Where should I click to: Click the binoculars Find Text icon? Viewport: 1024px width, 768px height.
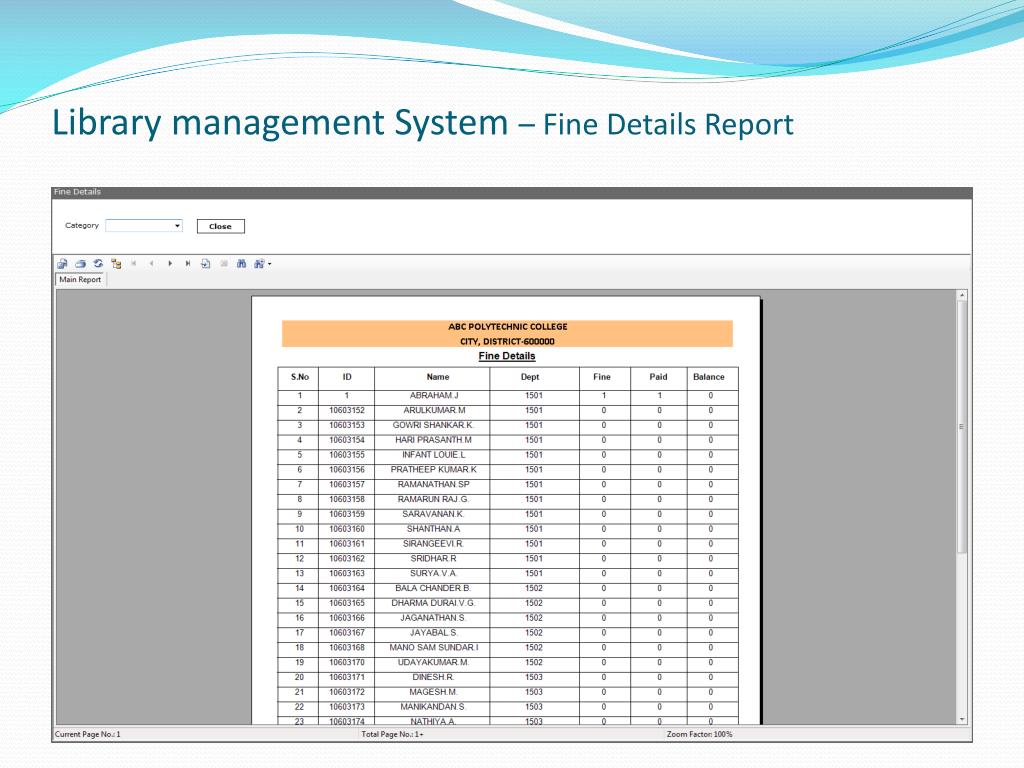click(x=241, y=264)
